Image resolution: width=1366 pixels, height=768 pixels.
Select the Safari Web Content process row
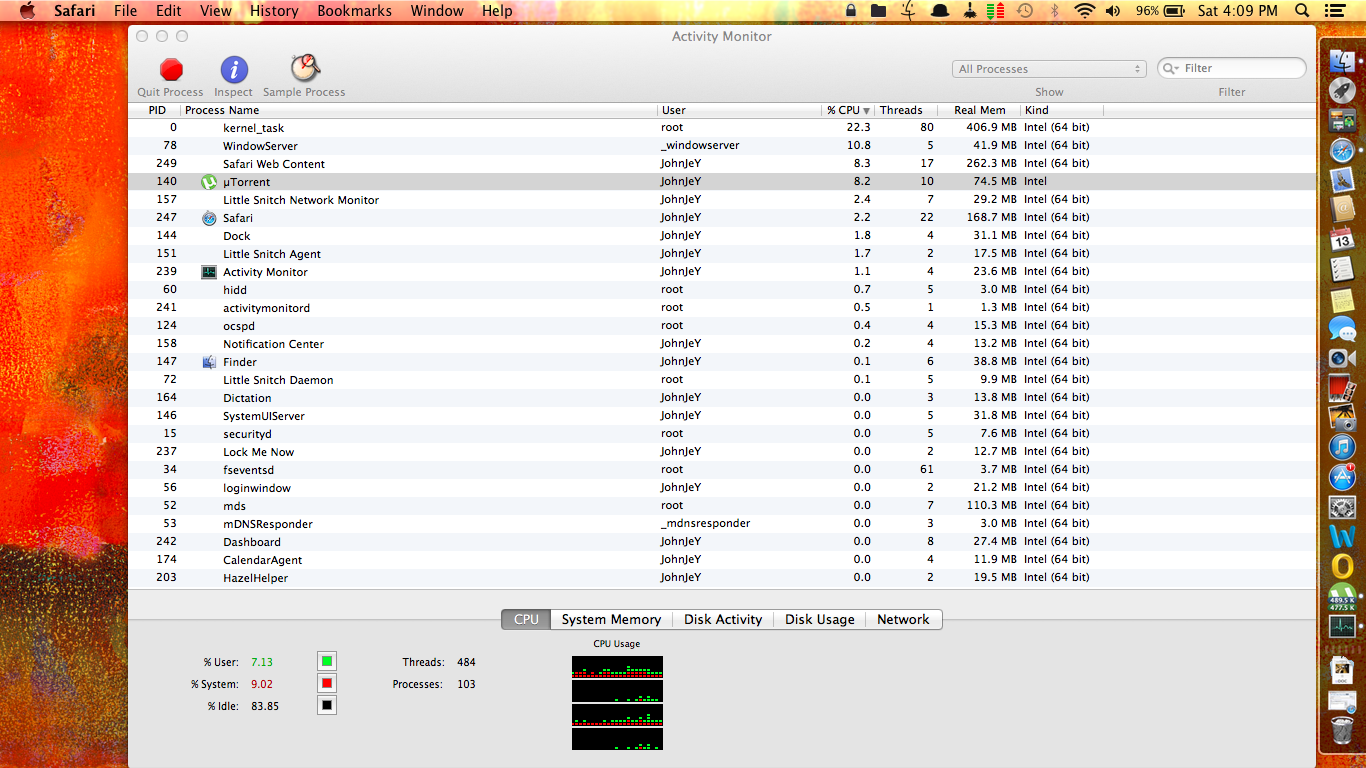pos(721,164)
